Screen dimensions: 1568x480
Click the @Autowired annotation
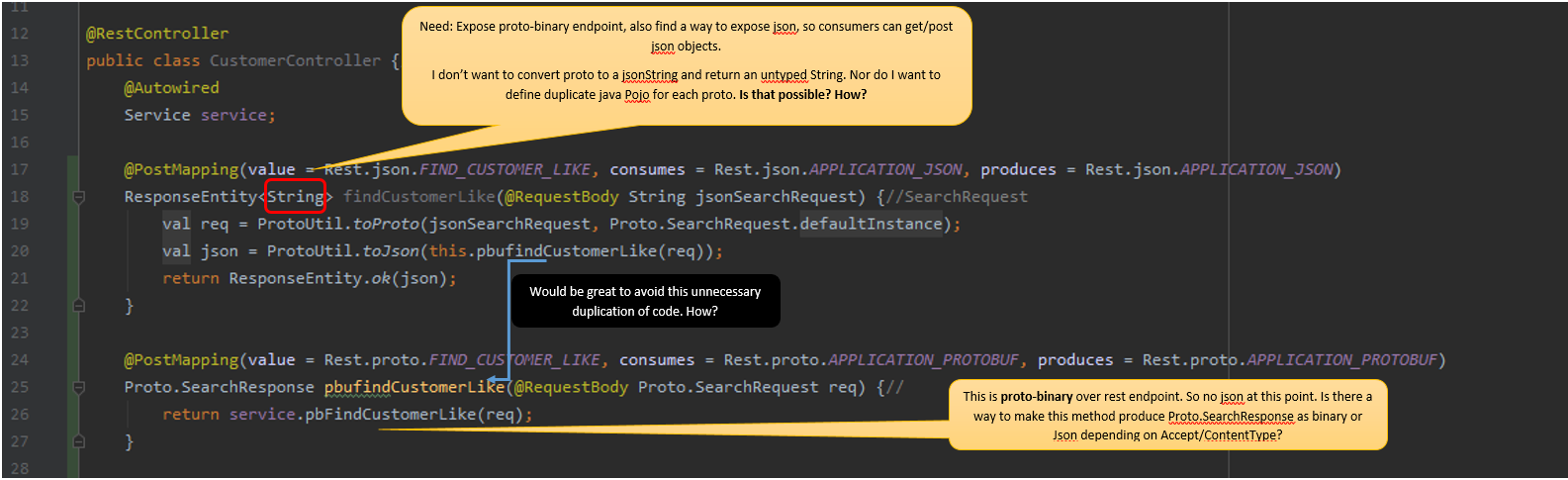point(172,88)
